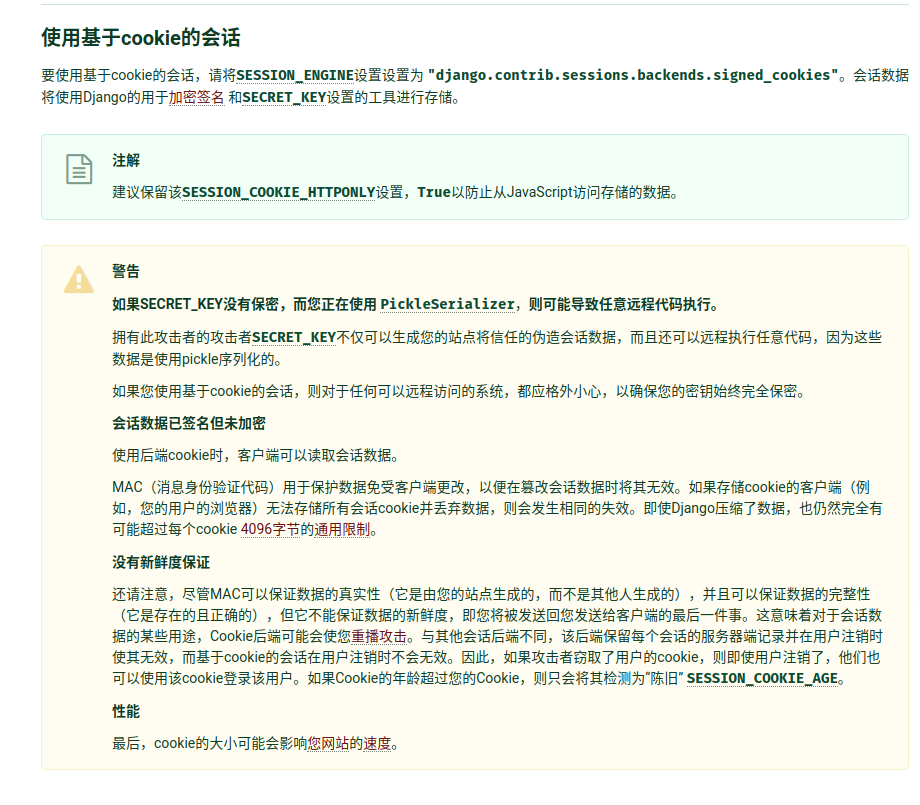Click the signed_cookies backend string literal
Screen dimensions: 920x805
633,75
